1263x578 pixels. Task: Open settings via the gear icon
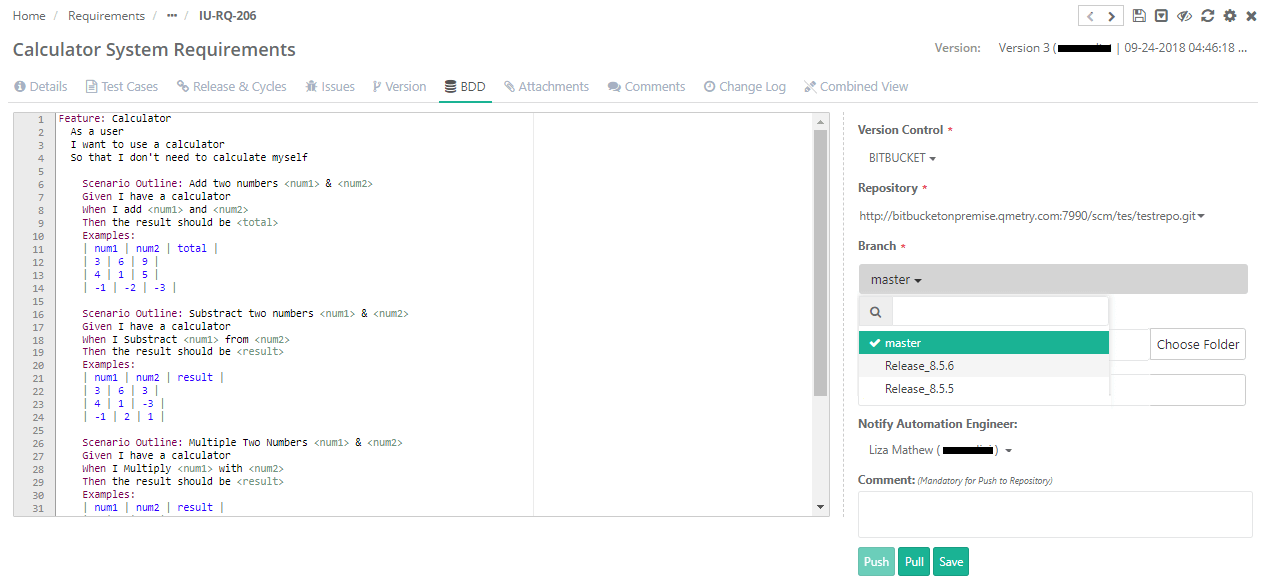pyautogui.click(x=1230, y=15)
